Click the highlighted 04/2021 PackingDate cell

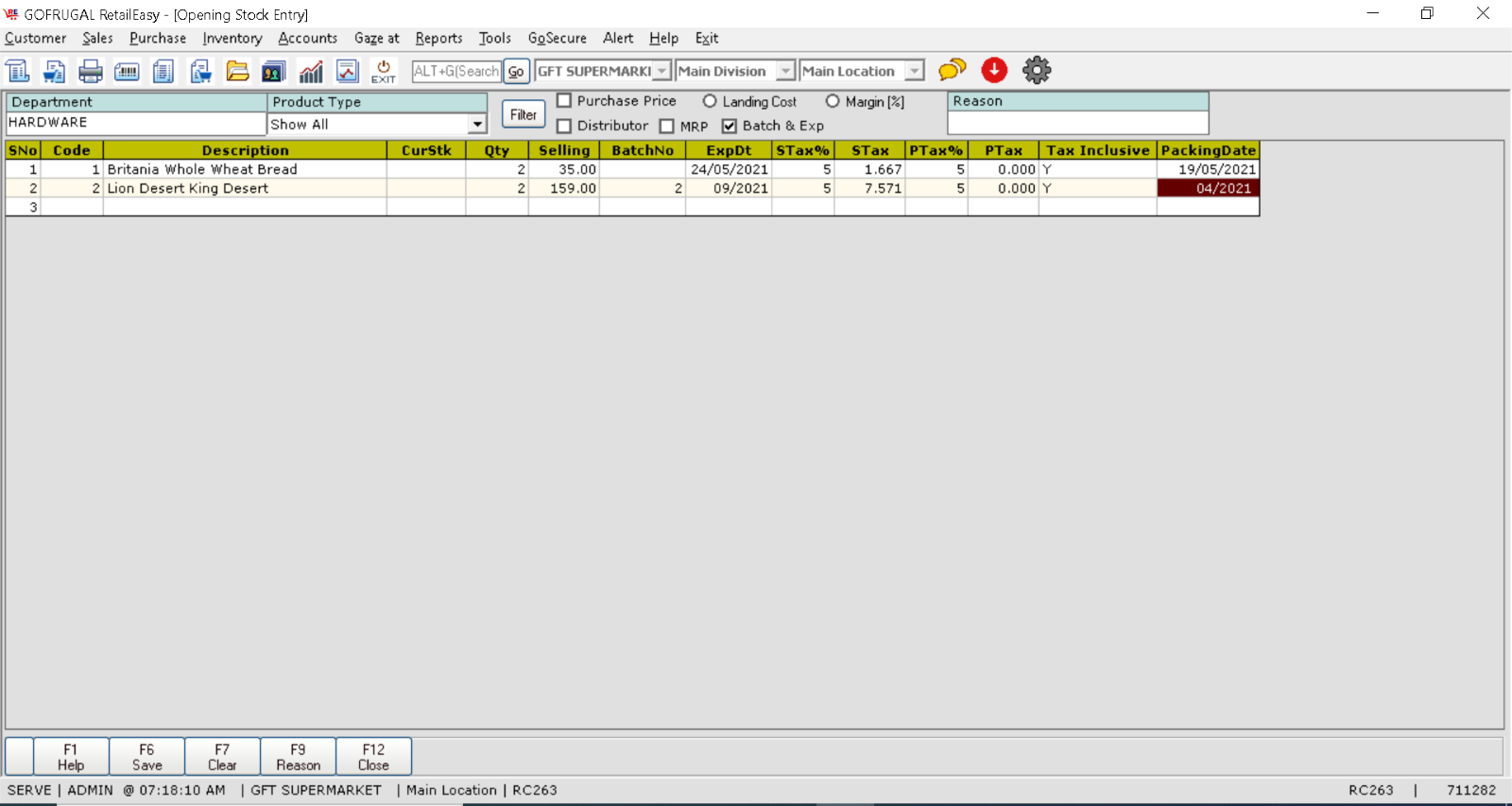tap(1208, 188)
